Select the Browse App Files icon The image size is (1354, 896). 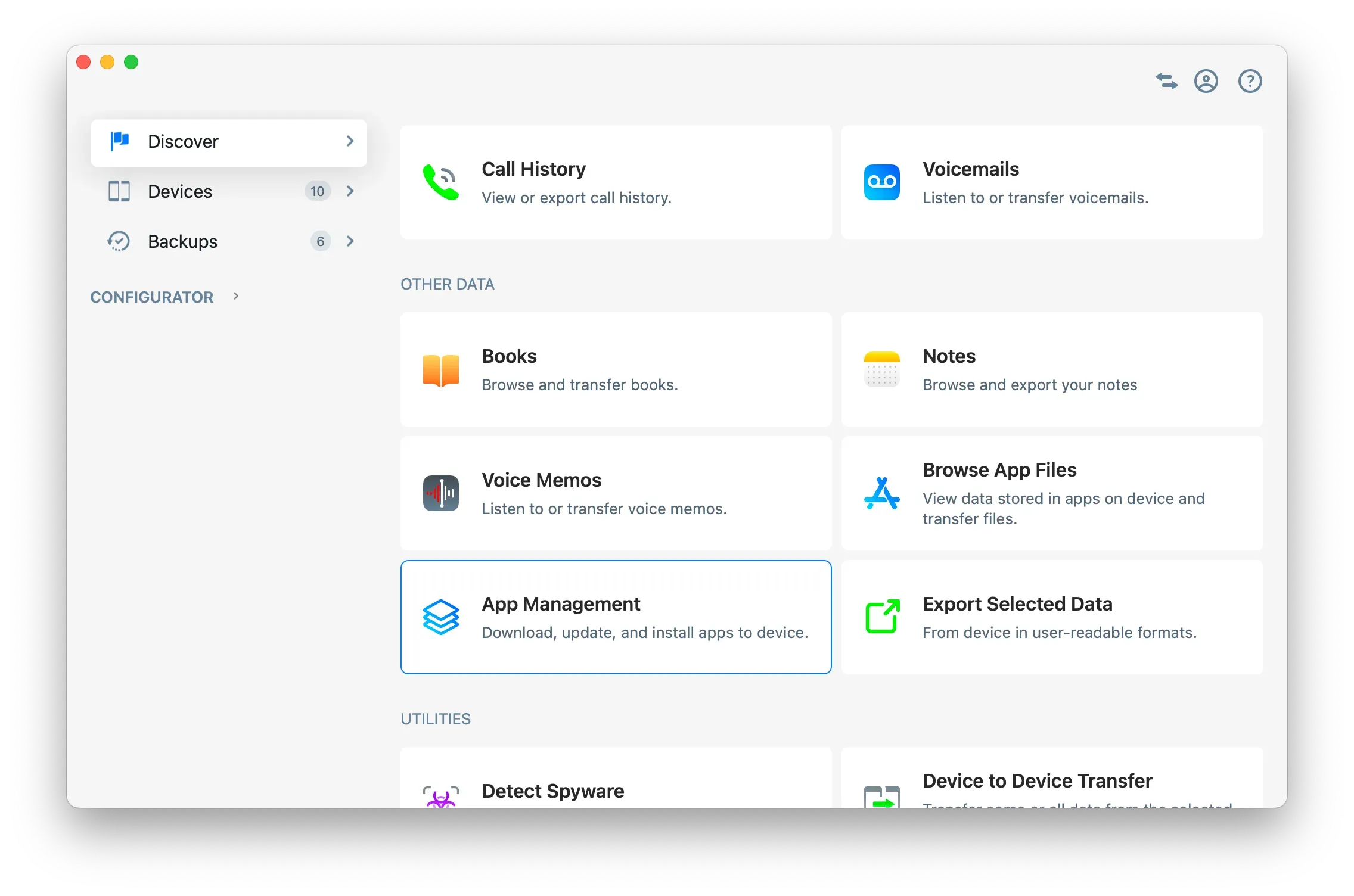882,493
